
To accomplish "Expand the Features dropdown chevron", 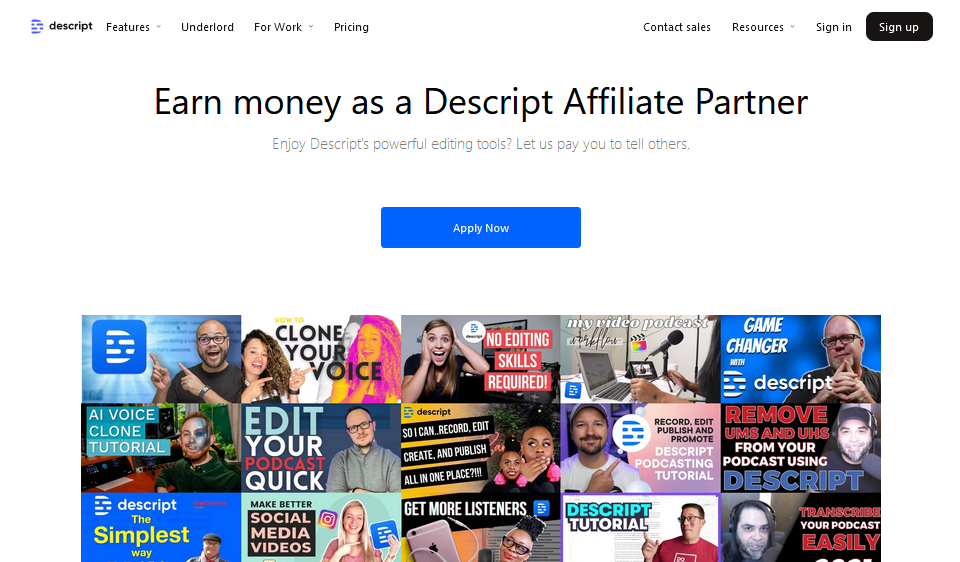I will [159, 27].
